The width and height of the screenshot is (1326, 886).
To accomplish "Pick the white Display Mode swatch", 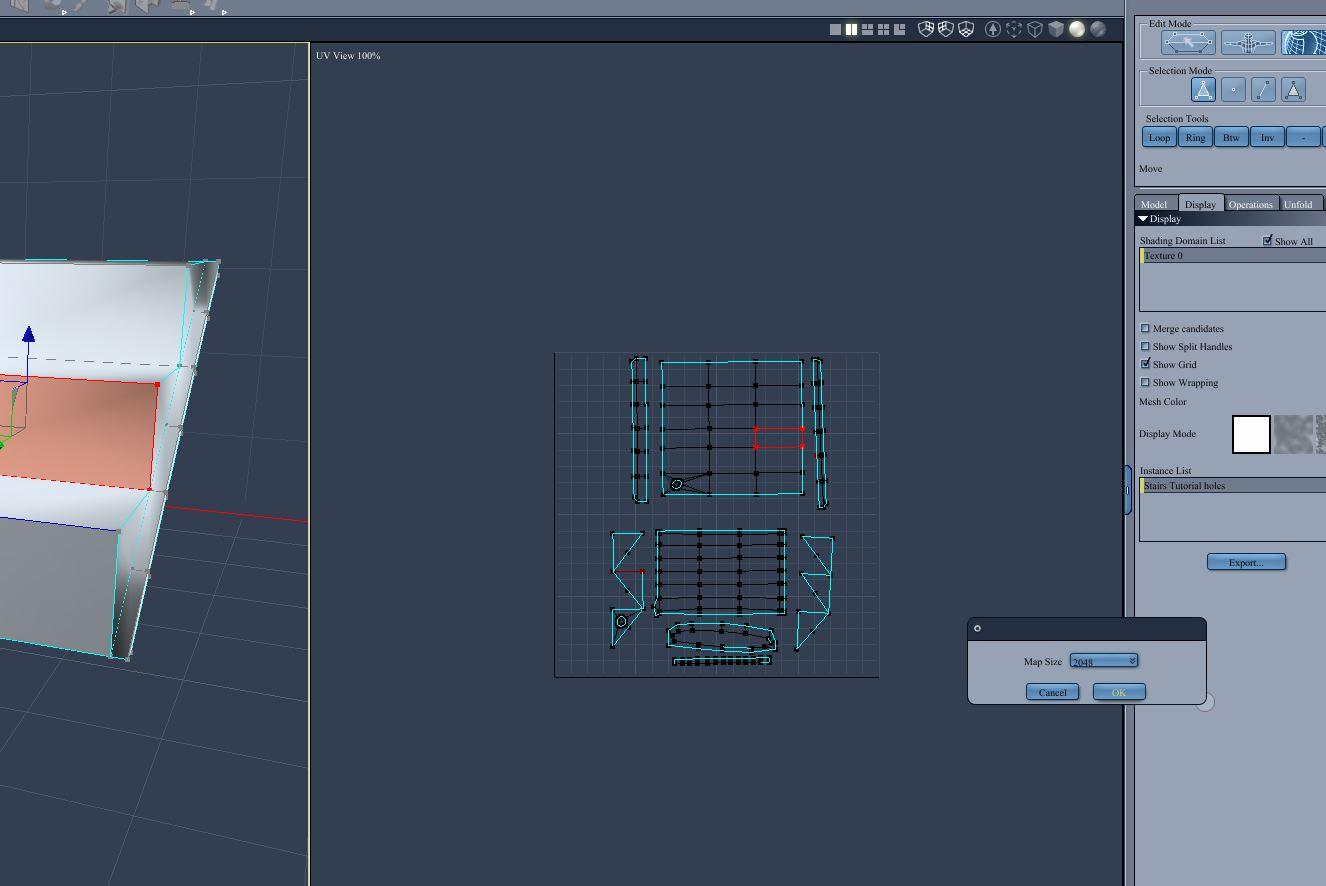I will pyautogui.click(x=1251, y=434).
